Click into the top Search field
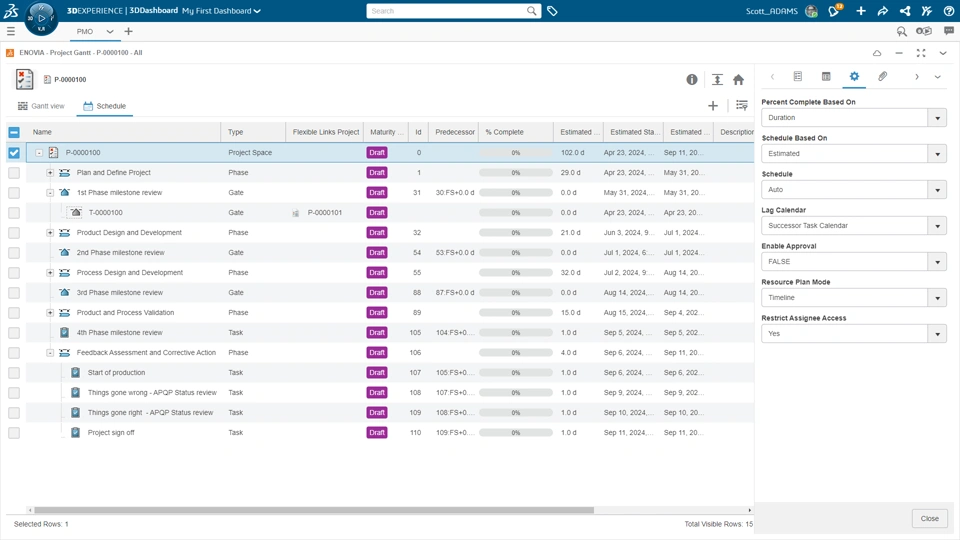960x540 pixels. [x=447, y=10]
